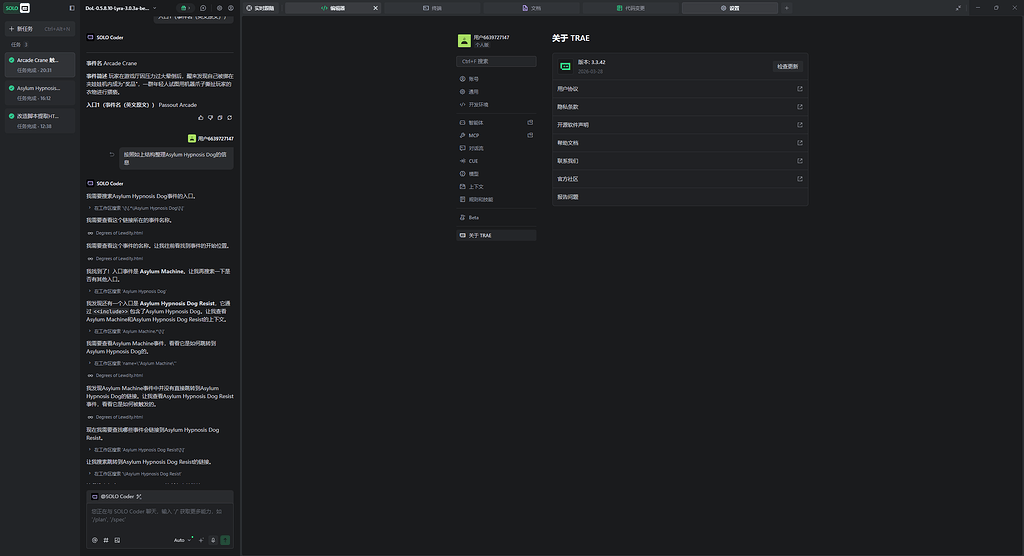1024x556 pixels.
Task: Click the user avatar in settings
Action: point(464,41)
